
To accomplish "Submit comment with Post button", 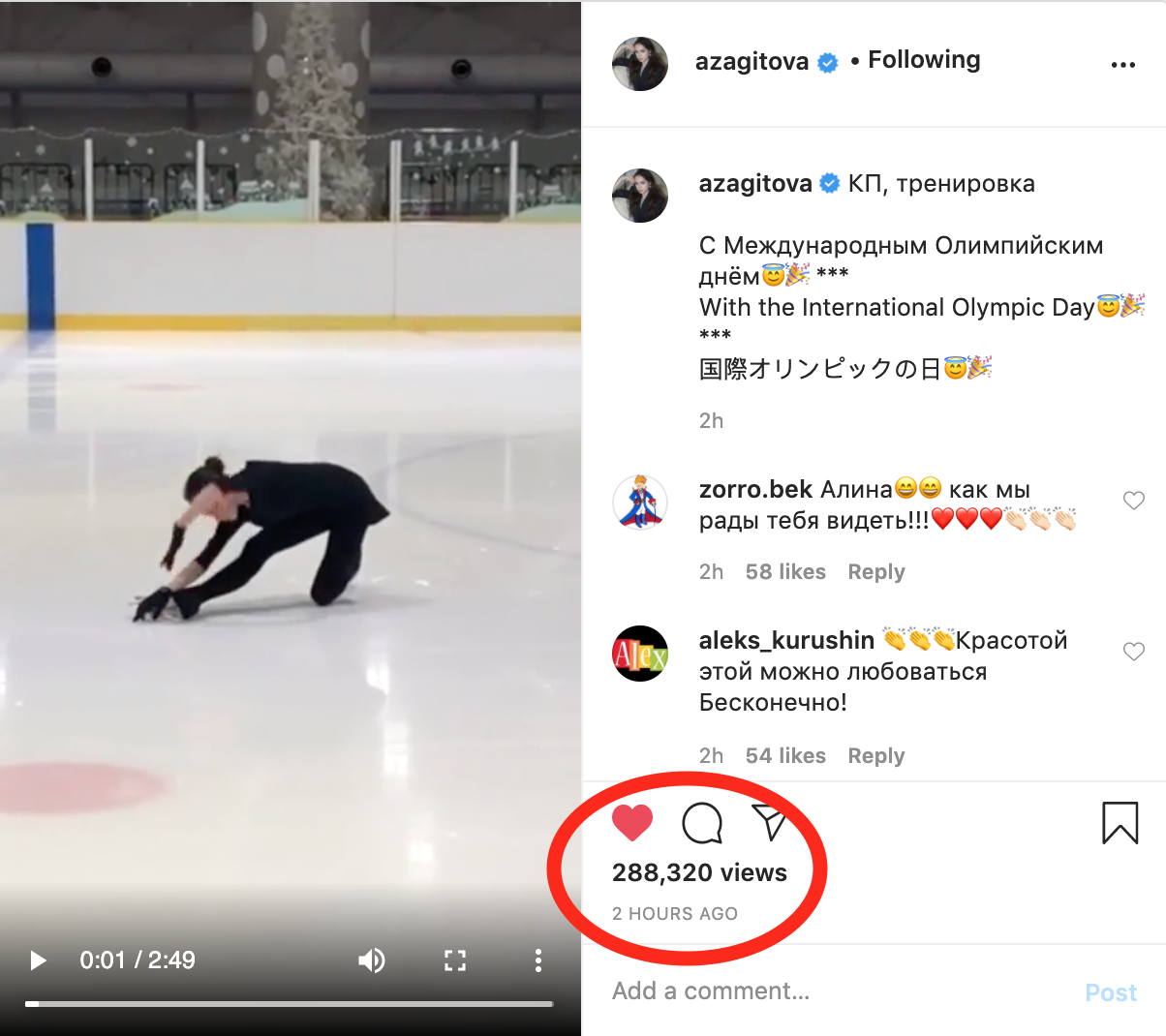I will [1111, 992].
